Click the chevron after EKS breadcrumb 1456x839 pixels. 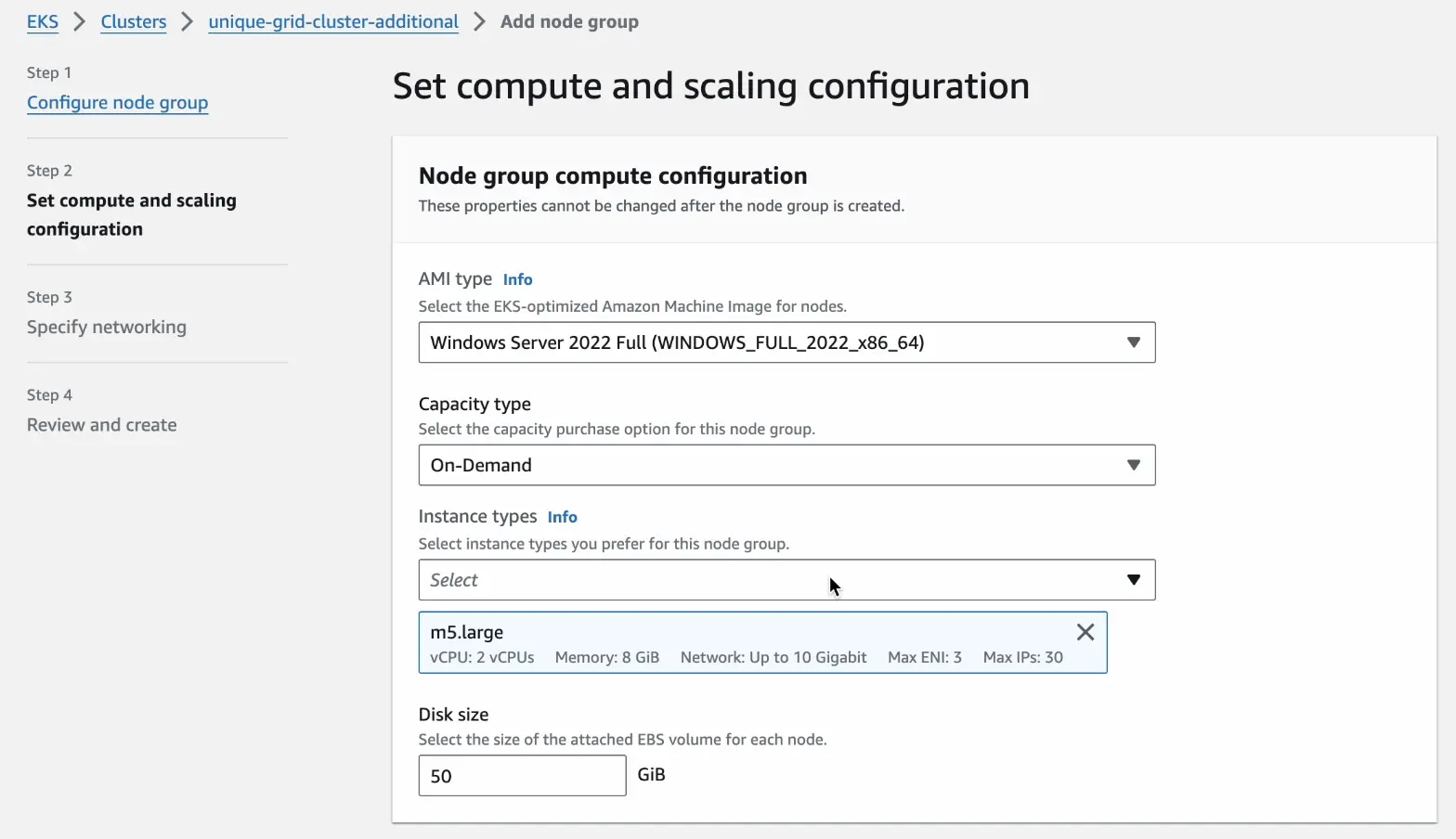pos(80,21)
